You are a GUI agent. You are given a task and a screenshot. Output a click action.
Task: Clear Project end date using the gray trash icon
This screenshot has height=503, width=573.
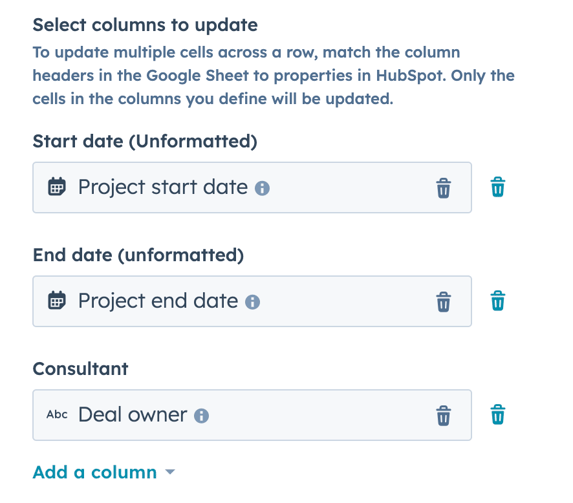443,302
